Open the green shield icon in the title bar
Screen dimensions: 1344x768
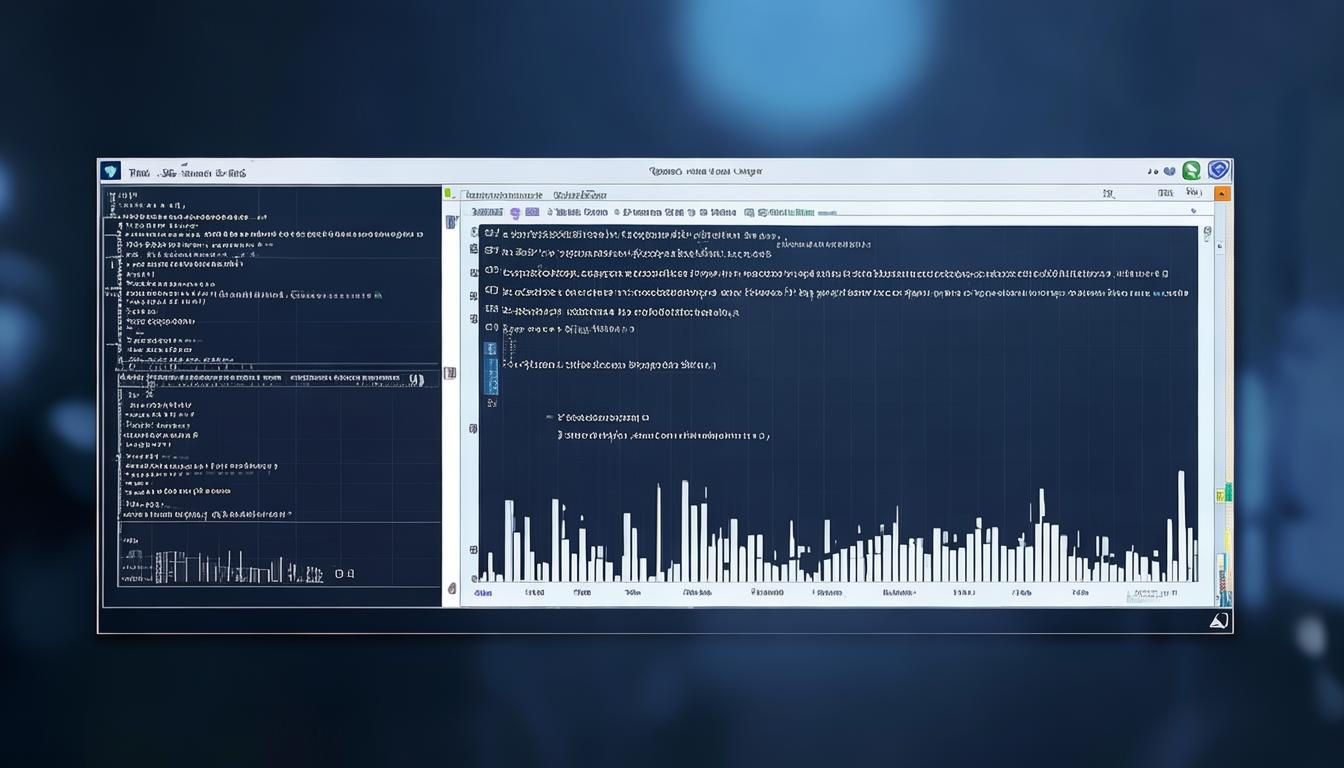tap(1191, 170)
